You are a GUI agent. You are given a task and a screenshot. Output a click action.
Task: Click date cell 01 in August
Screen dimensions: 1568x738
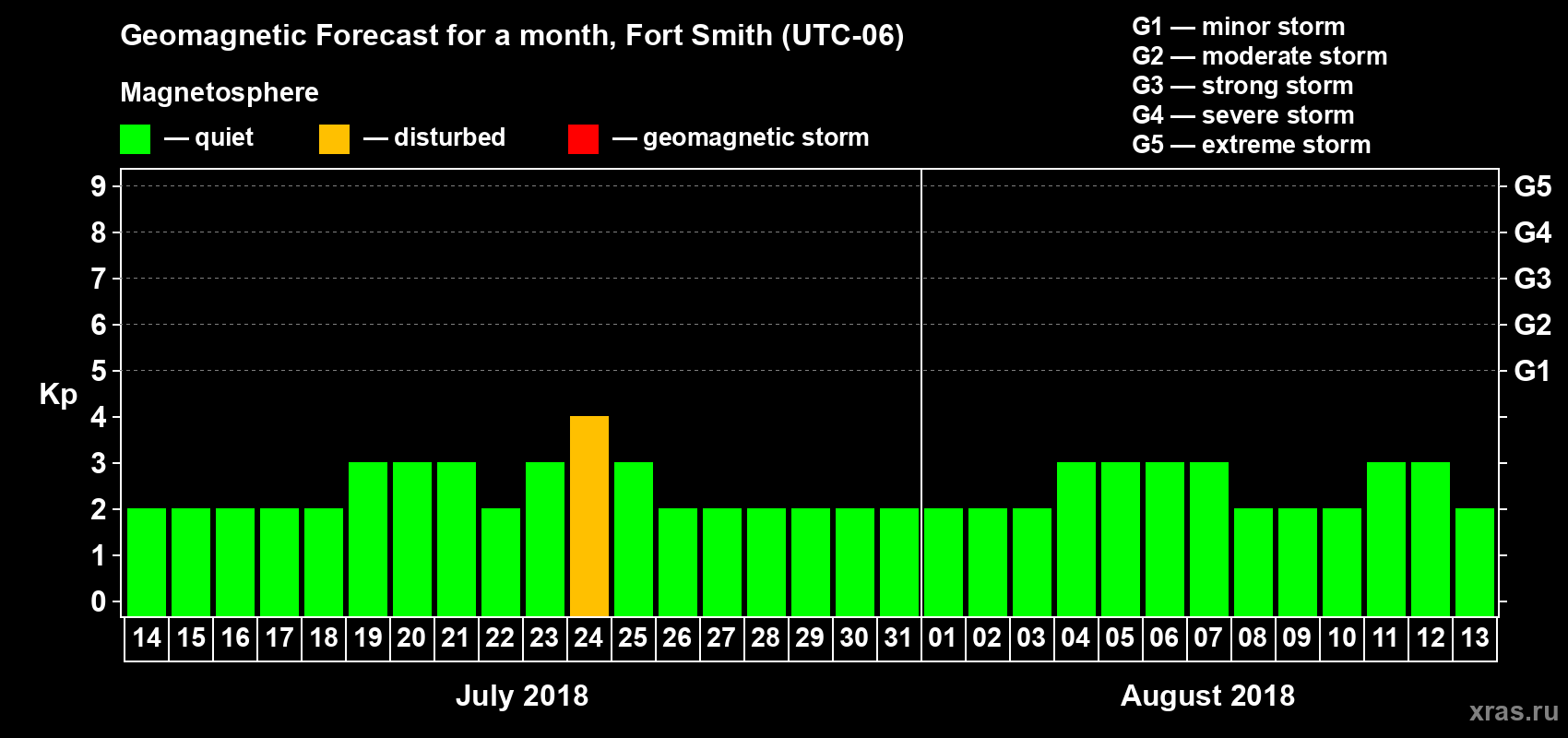click(944, 638)
